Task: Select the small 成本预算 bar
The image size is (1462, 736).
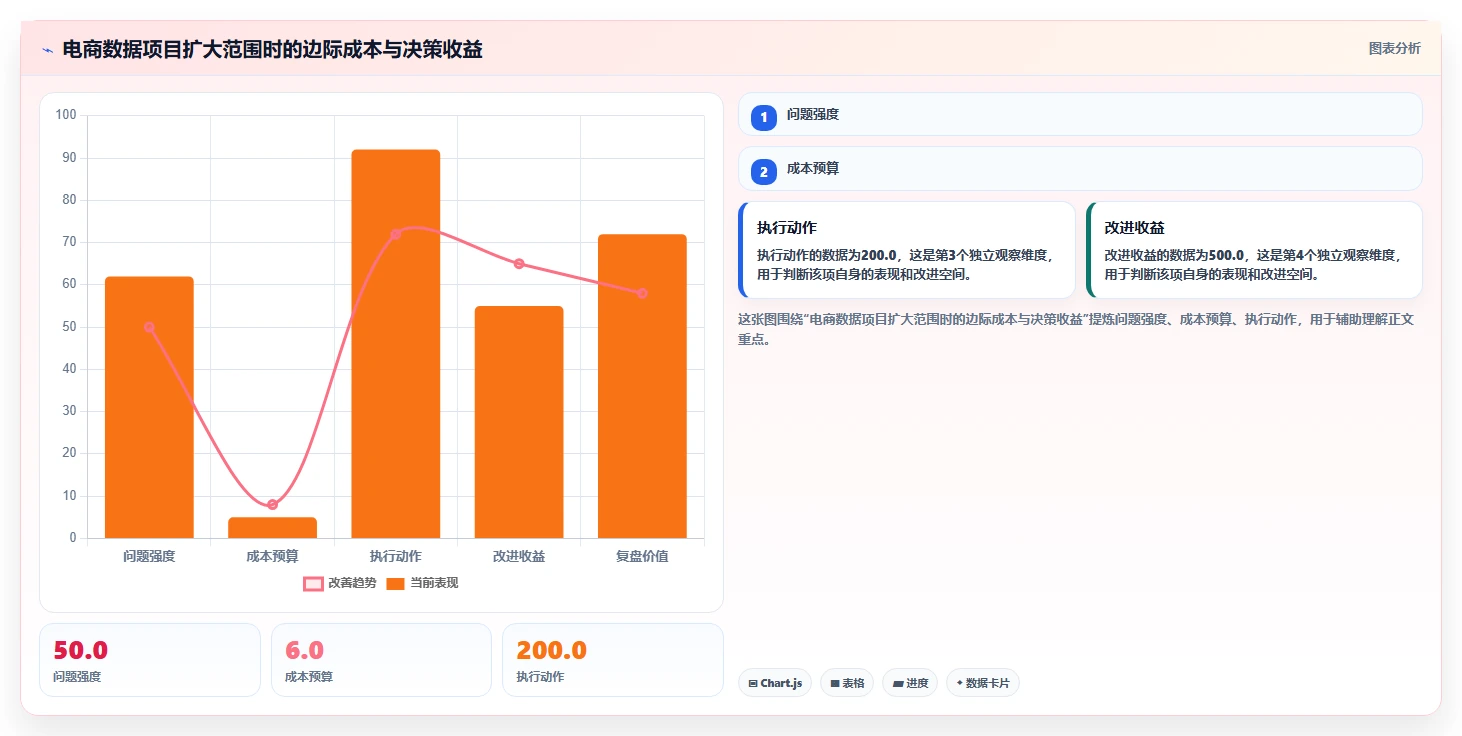Action: 272,527
